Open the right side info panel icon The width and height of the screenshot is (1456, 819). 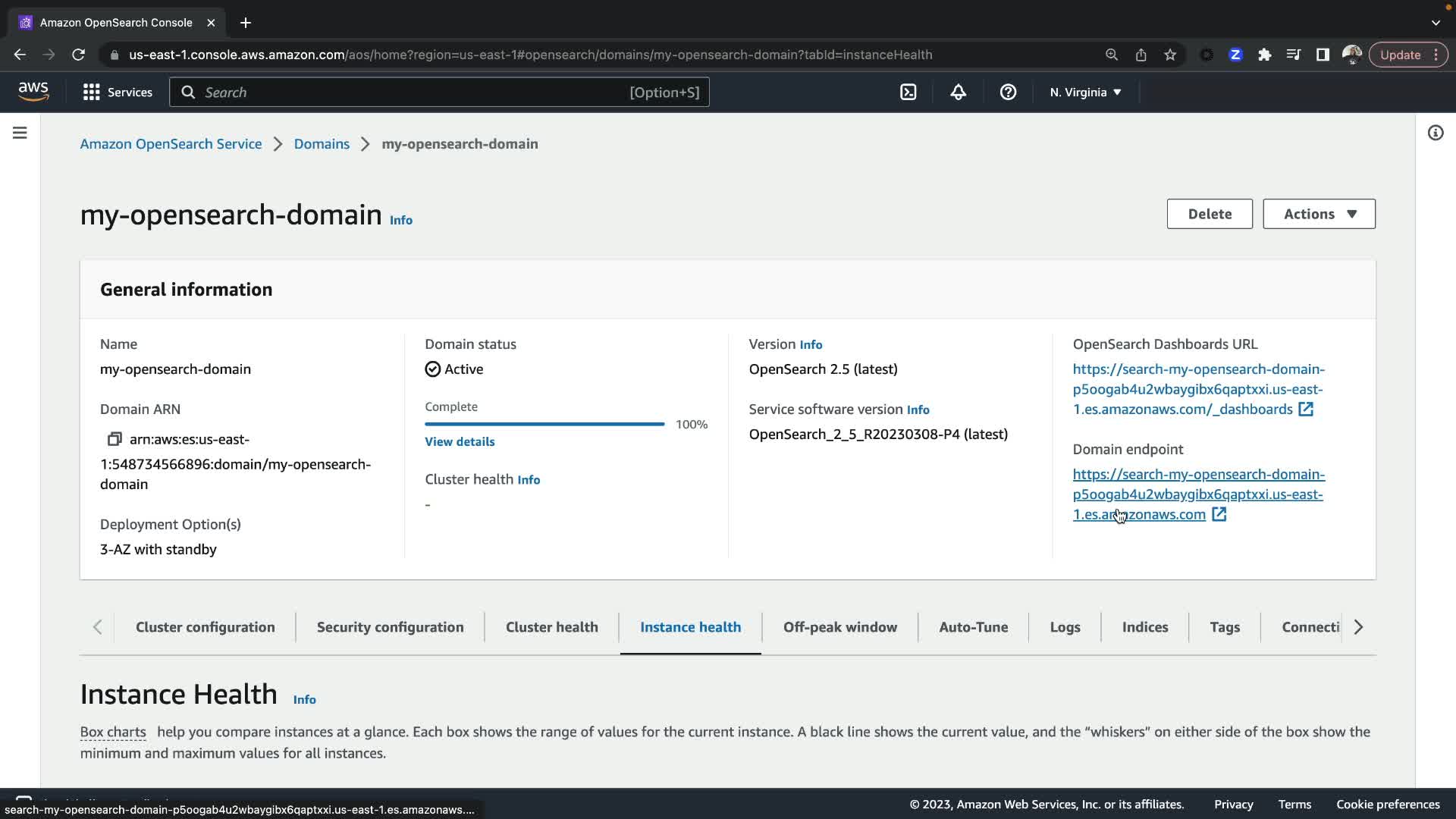1435,133
